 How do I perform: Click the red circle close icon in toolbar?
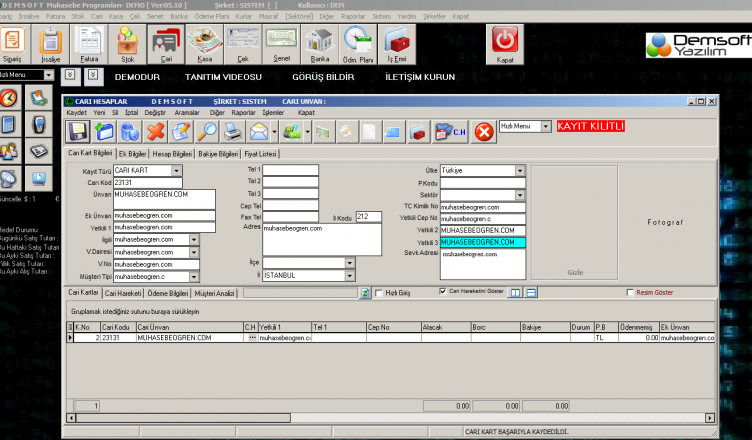pos(483,131)
